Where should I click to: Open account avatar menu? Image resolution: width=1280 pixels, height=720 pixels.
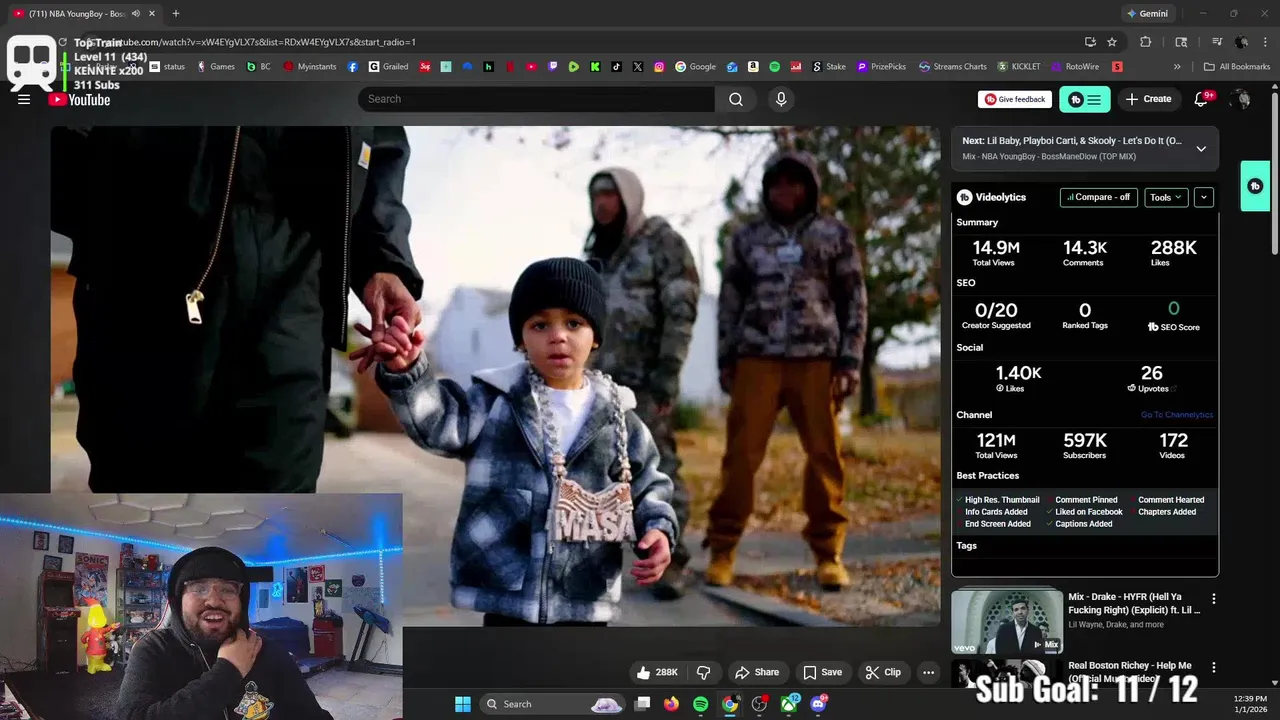point(1241,99)
